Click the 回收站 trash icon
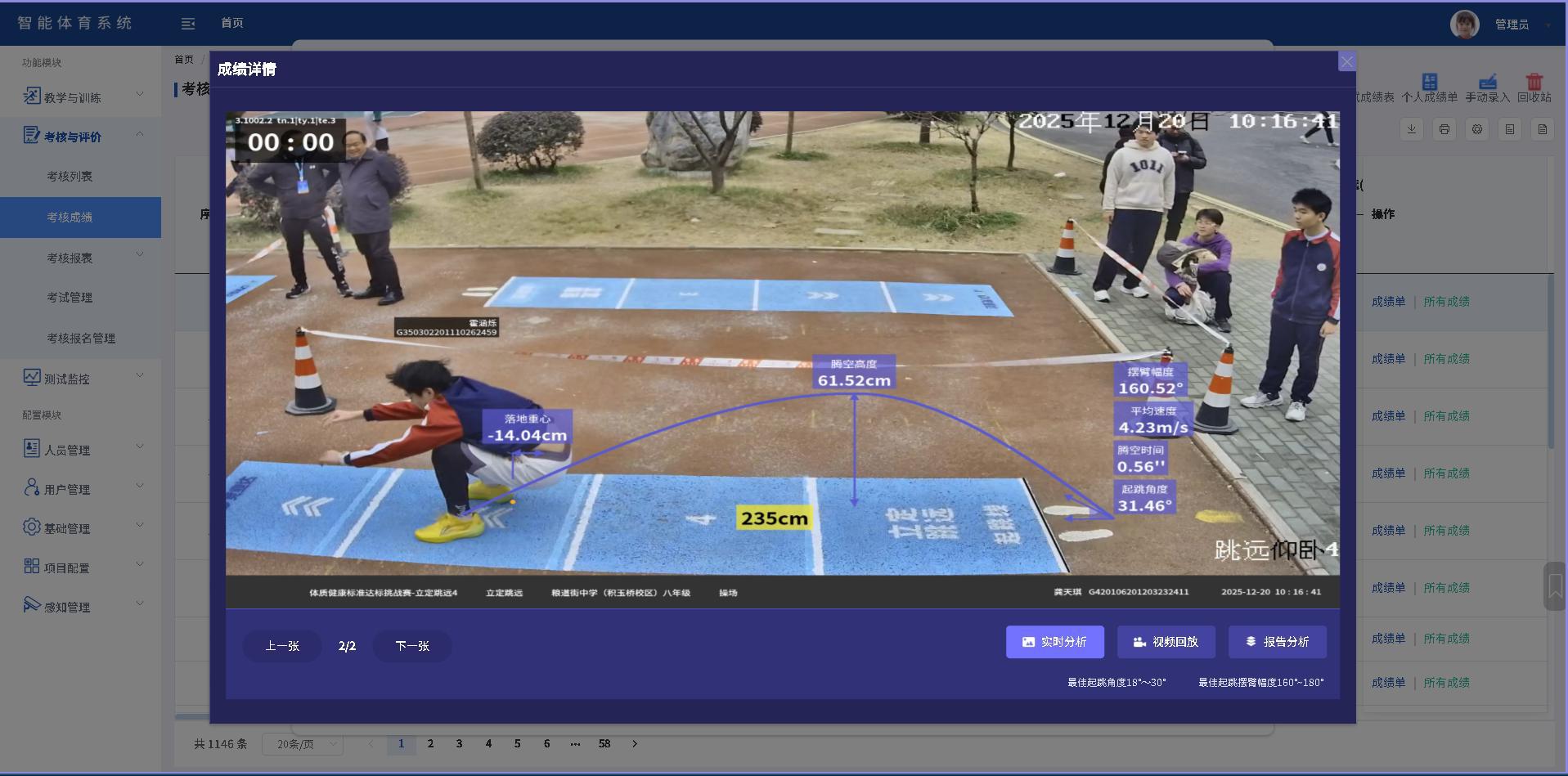 pyautogui.click(x=1534, y=83)
